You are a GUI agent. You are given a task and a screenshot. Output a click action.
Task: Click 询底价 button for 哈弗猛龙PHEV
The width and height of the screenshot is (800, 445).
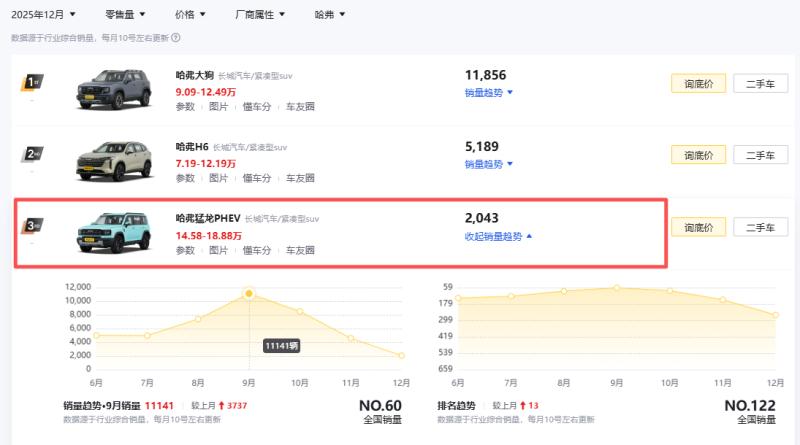coord(698,227)
